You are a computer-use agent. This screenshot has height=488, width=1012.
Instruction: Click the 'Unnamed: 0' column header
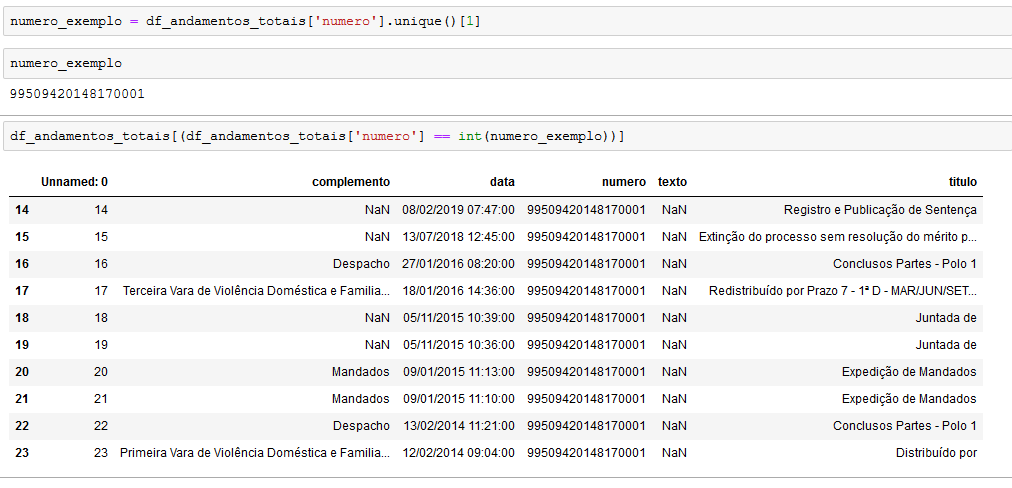point(74,182)
